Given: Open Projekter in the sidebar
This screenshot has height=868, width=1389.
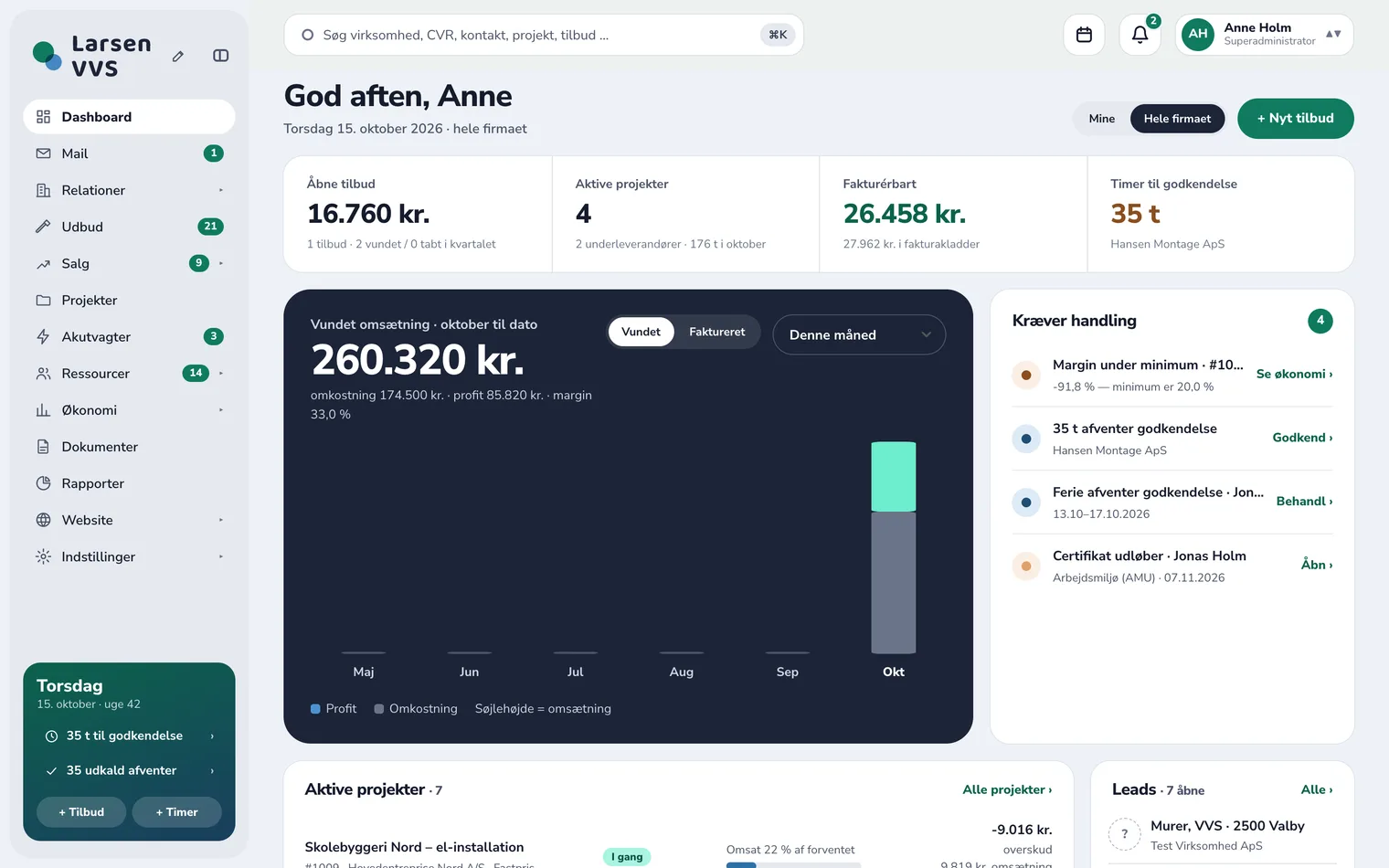Looking at the screenshot, I should [x=129, y=300].
